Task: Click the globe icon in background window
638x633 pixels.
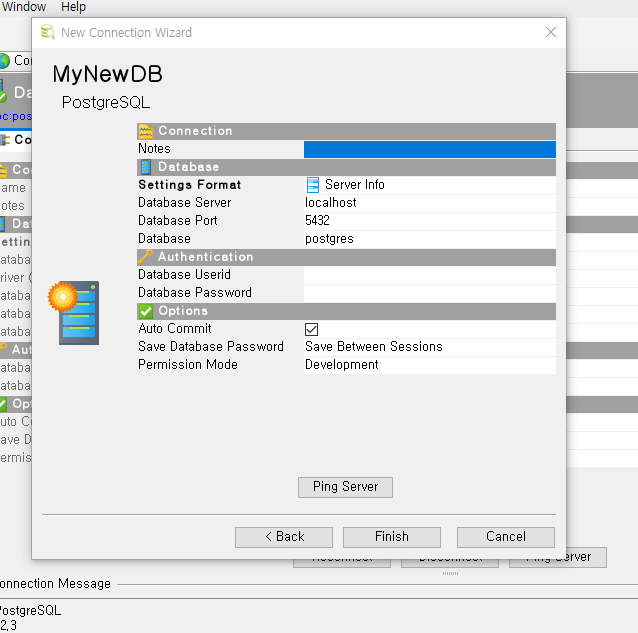Action: [x=4, y=61]
